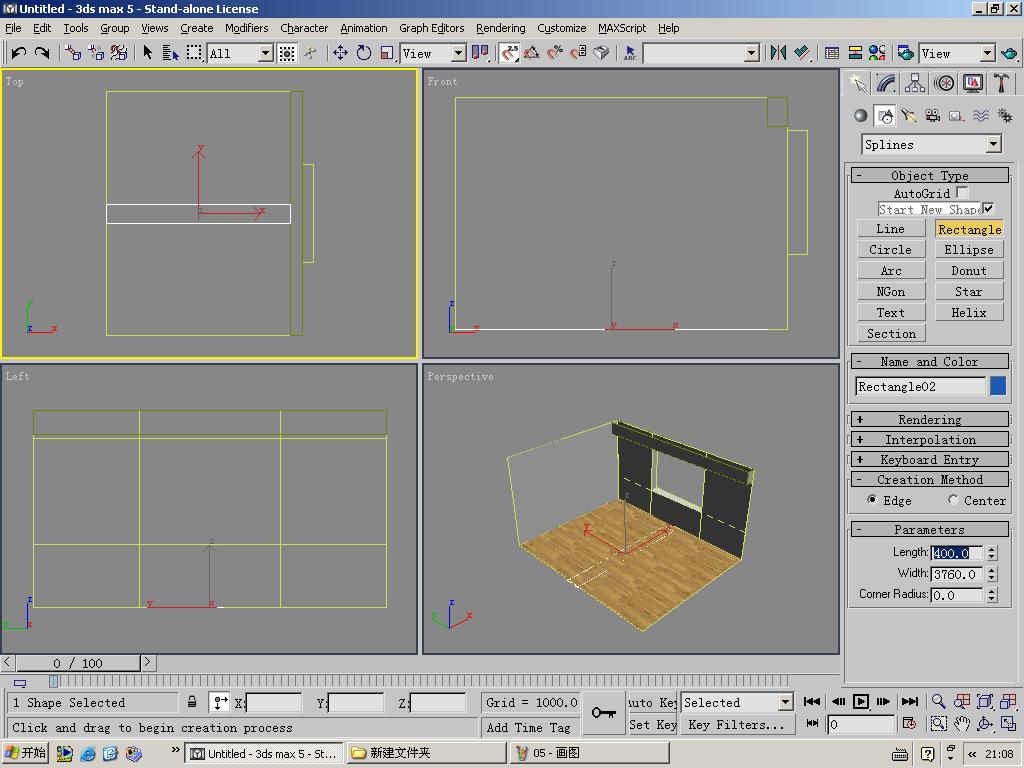Open the Modifiers menu

[246, 28]
